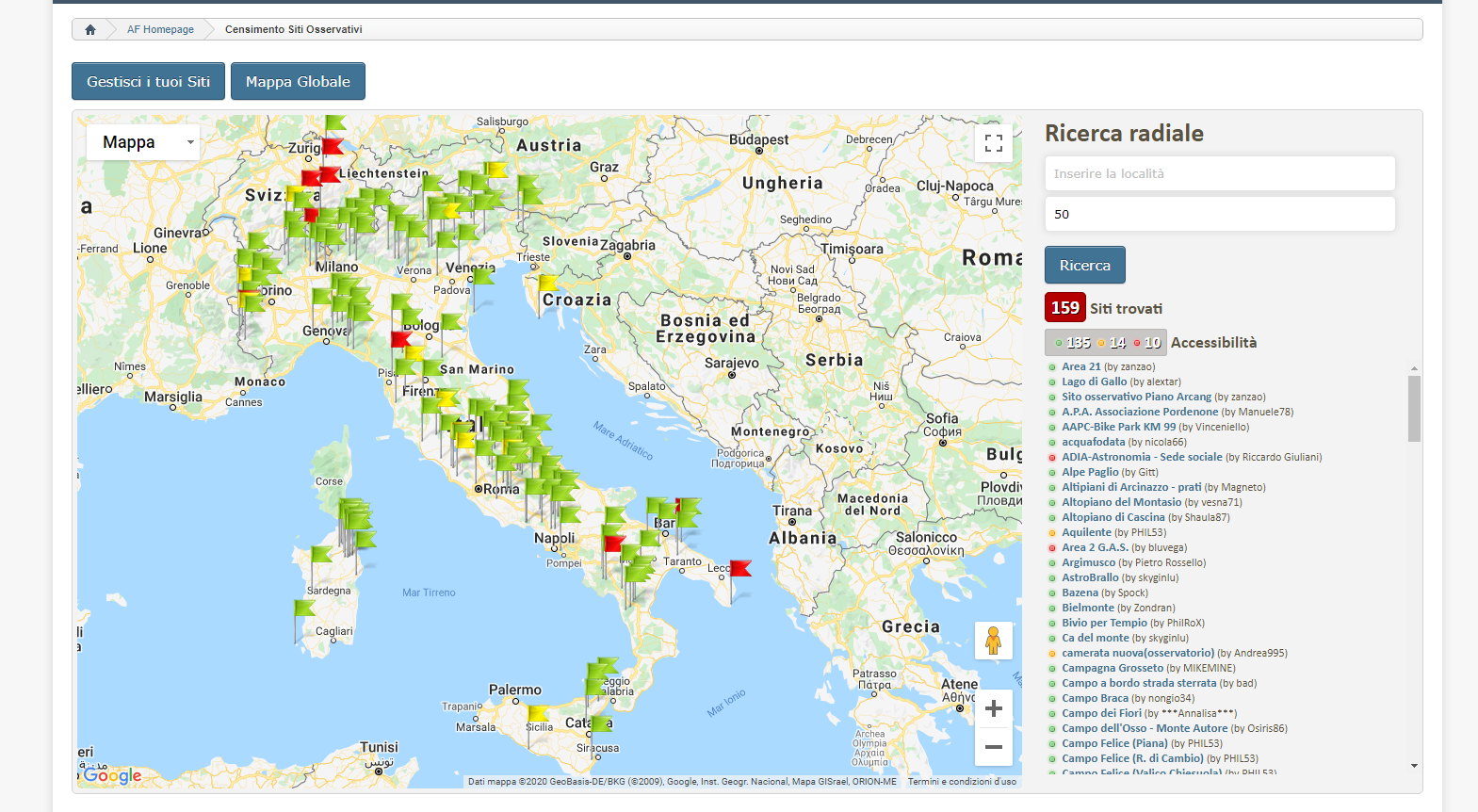The width and height of the screenshot is (1478, 812).
Task: Open the AAPC-Bike Park KM 99 site
Action: click(x=1119, y=428)
